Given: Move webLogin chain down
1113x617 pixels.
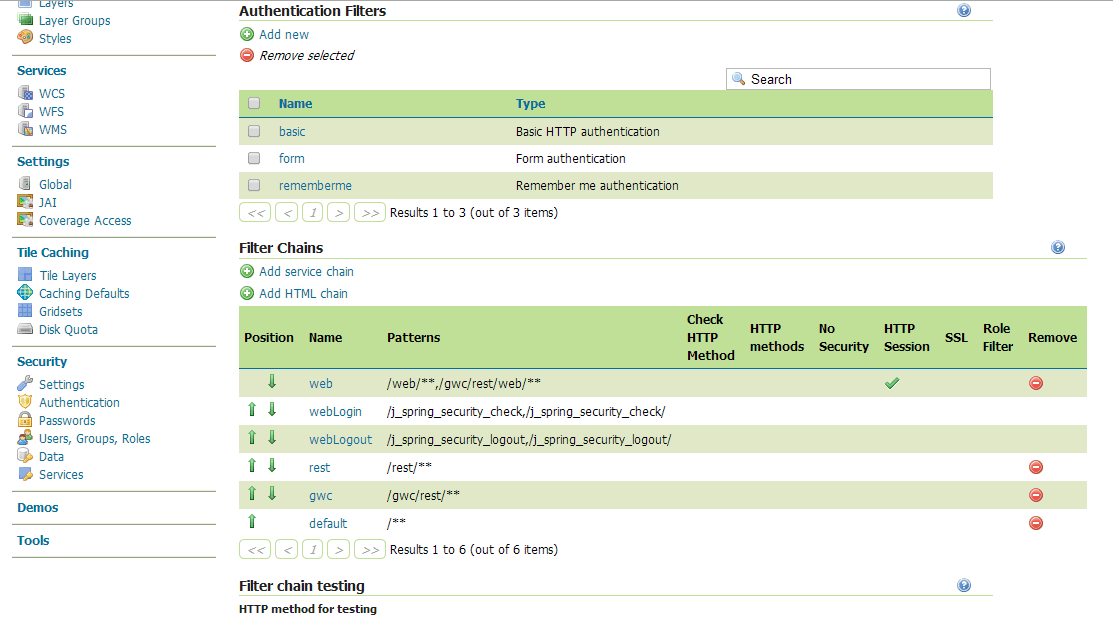Looking at the screenshot, I should (x=272, y=410).
